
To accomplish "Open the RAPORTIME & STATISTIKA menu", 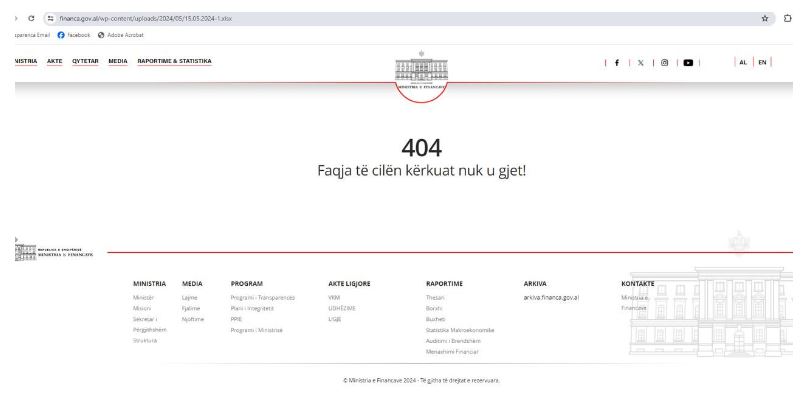I will (x=175, y=61).
